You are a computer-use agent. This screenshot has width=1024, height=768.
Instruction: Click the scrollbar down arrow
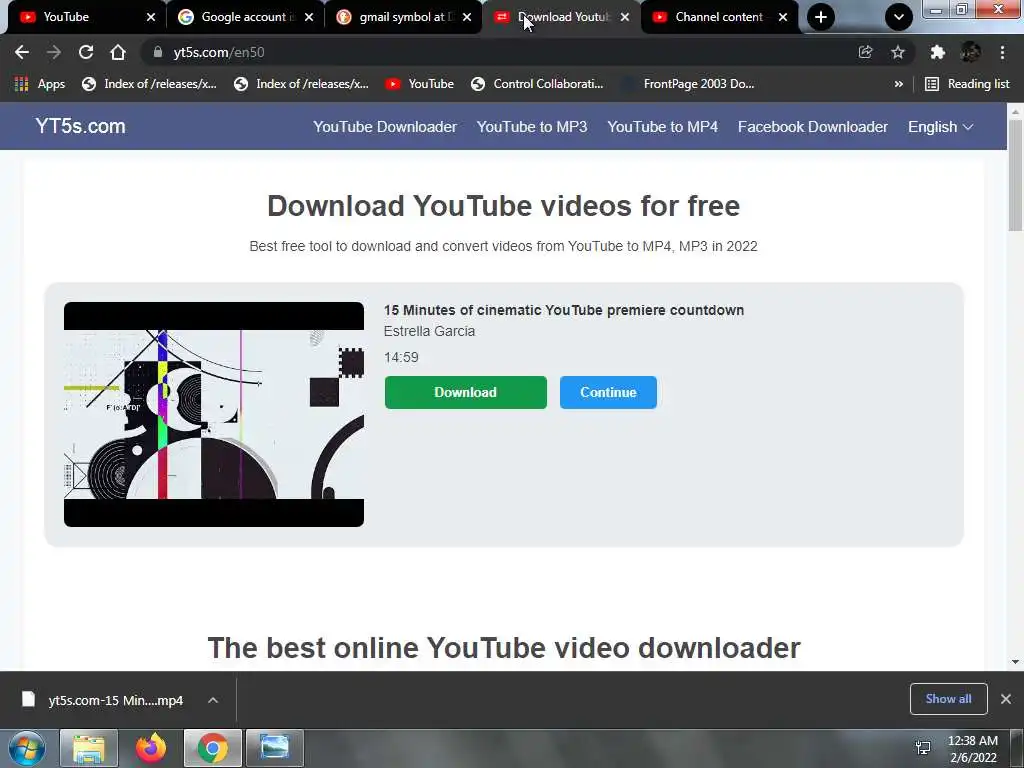pyautogui.click(x=1015, y=661)
